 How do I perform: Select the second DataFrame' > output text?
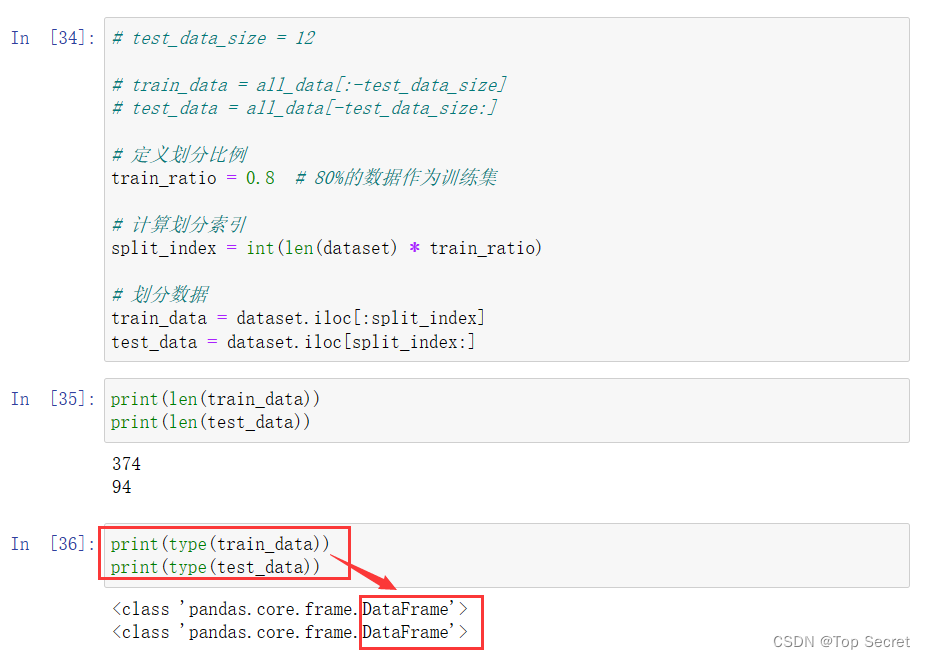[410, 632]
